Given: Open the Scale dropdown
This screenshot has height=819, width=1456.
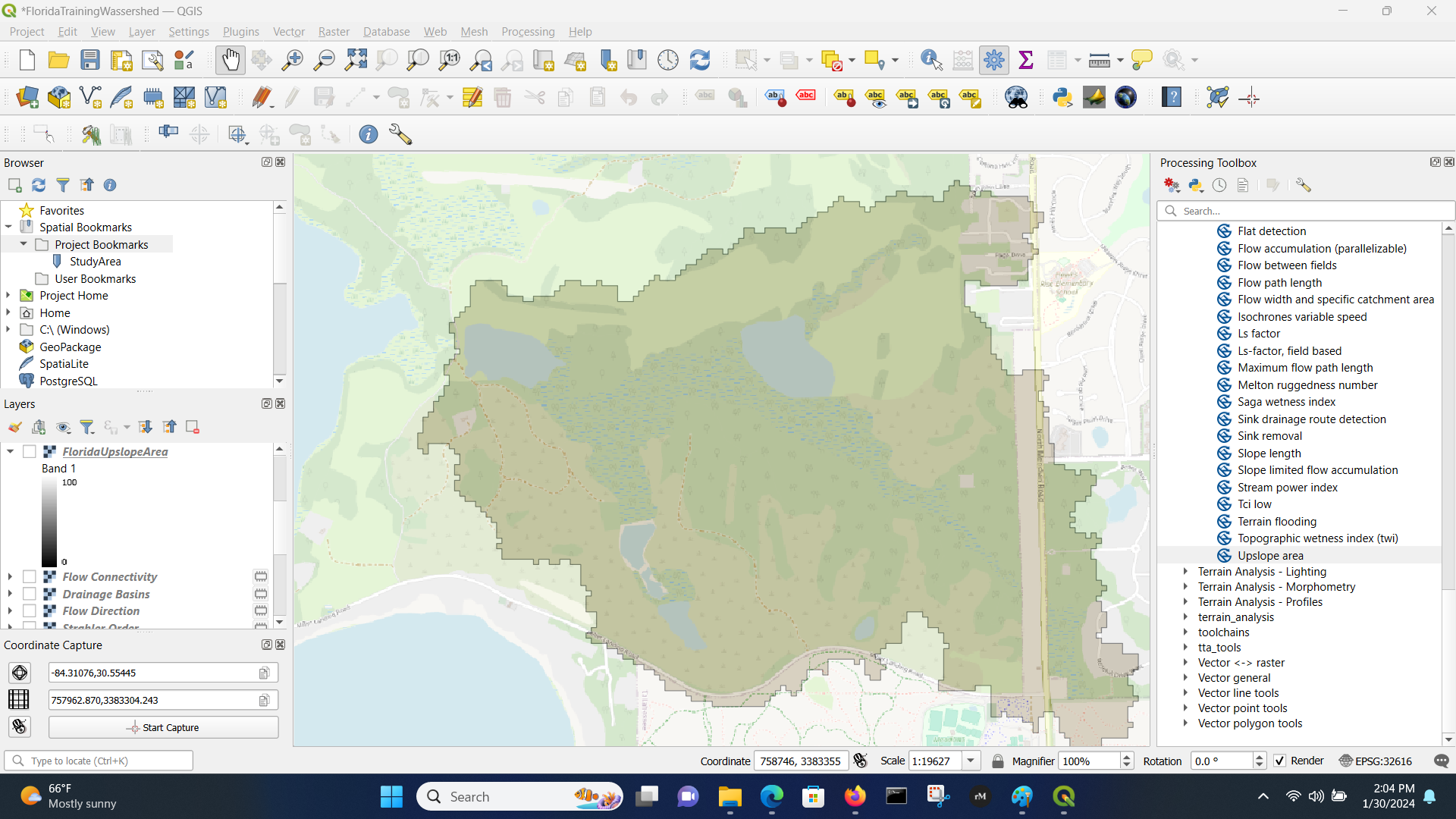Looking at the screenshot, I should [x=971, y=761].
